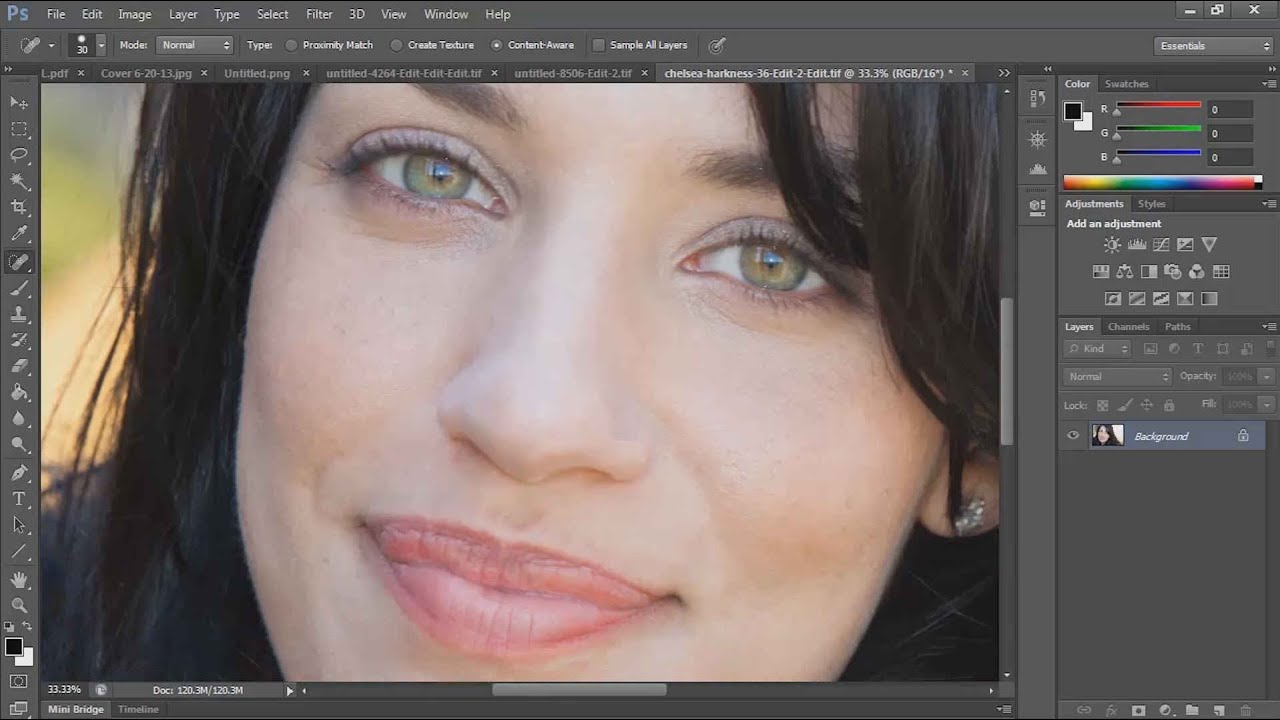Click the zoom percentage field 33.33%
The height and width of the screenshot is (720, 1280).
pyautogui.click(x=65, y=689)
